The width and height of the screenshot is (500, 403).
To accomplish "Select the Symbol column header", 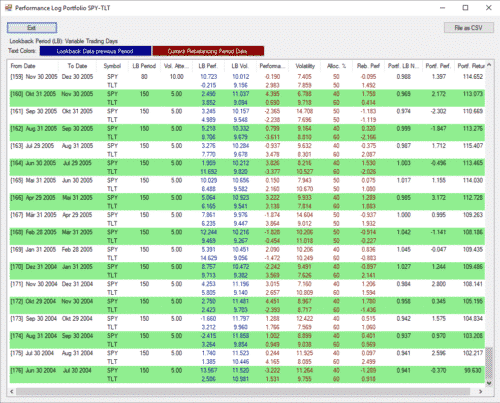I will [112, 66].
